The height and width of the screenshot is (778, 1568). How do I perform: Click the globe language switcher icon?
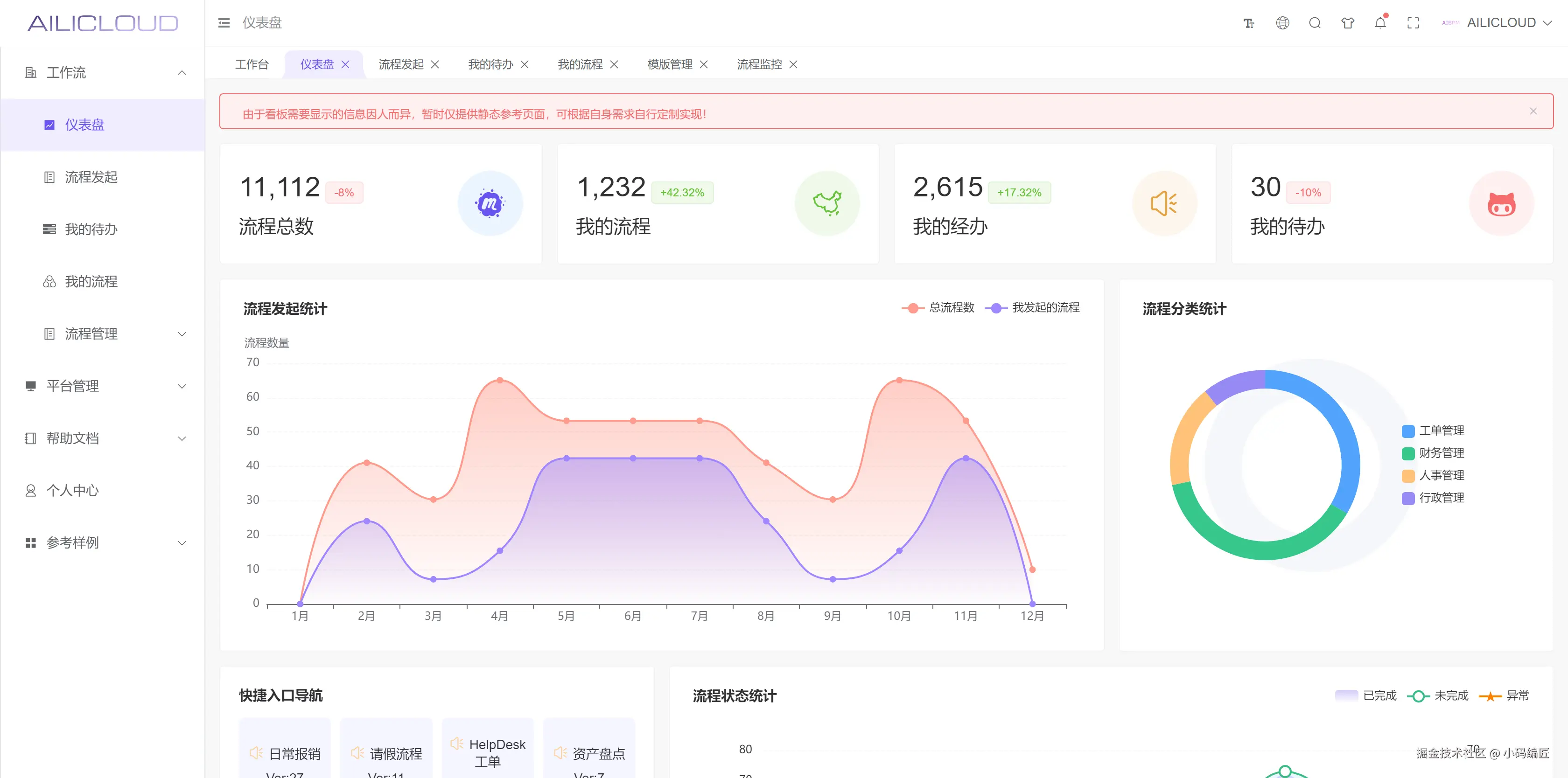1282,23
